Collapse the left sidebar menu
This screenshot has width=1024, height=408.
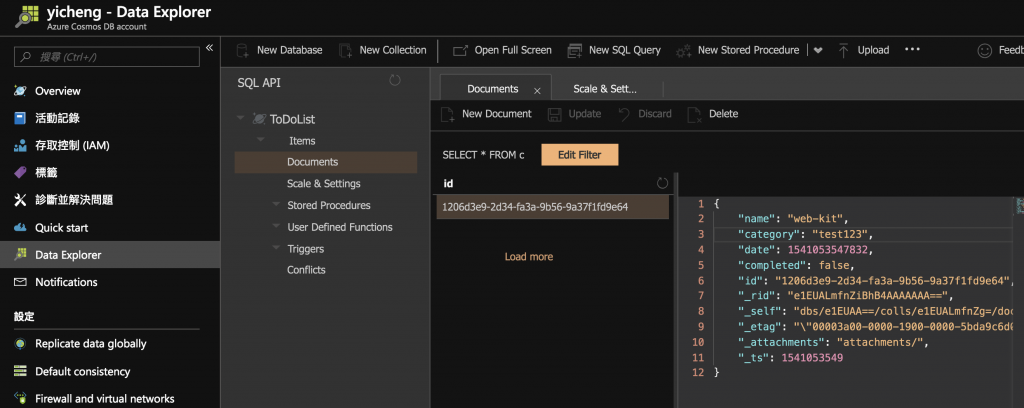210,48
